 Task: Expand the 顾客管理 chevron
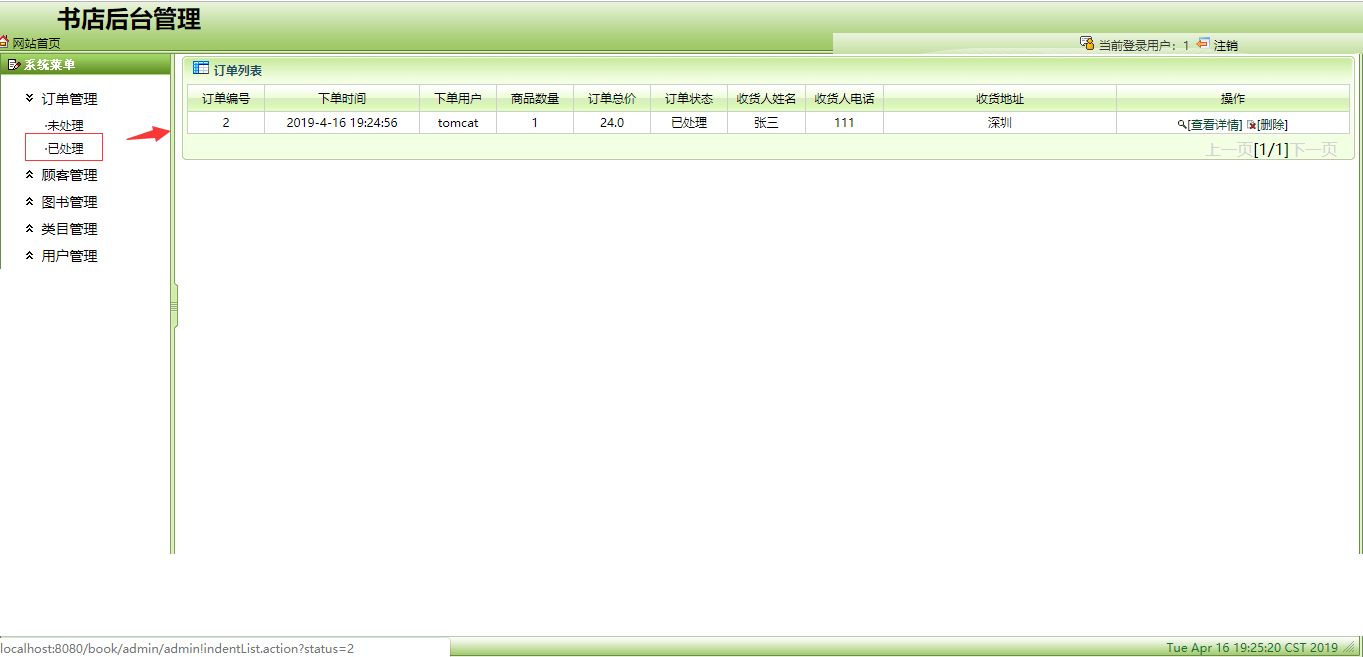click(x=30, y=174)
